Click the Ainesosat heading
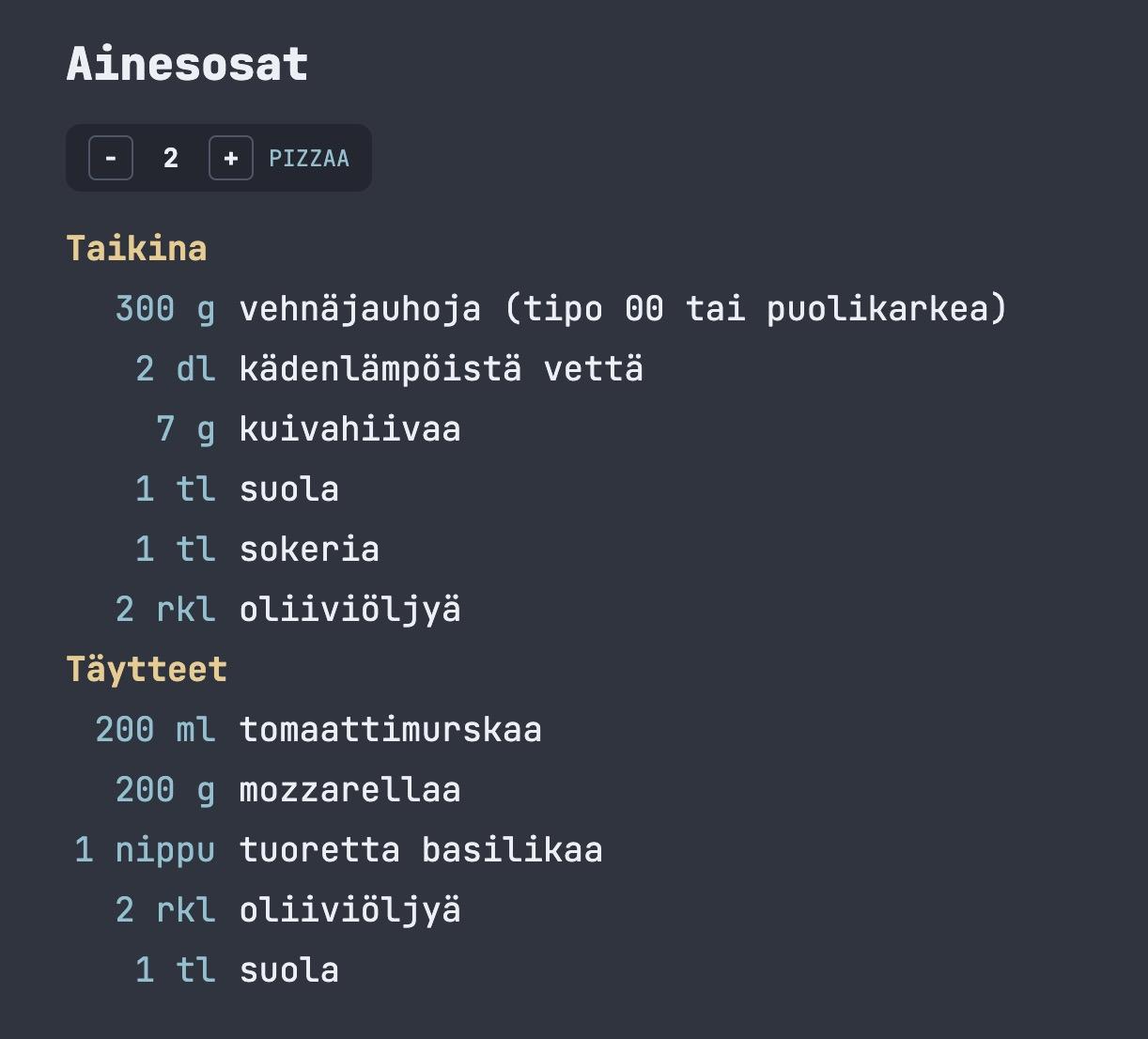This screenshot has width=1148, height=1039. coord(187,65)
